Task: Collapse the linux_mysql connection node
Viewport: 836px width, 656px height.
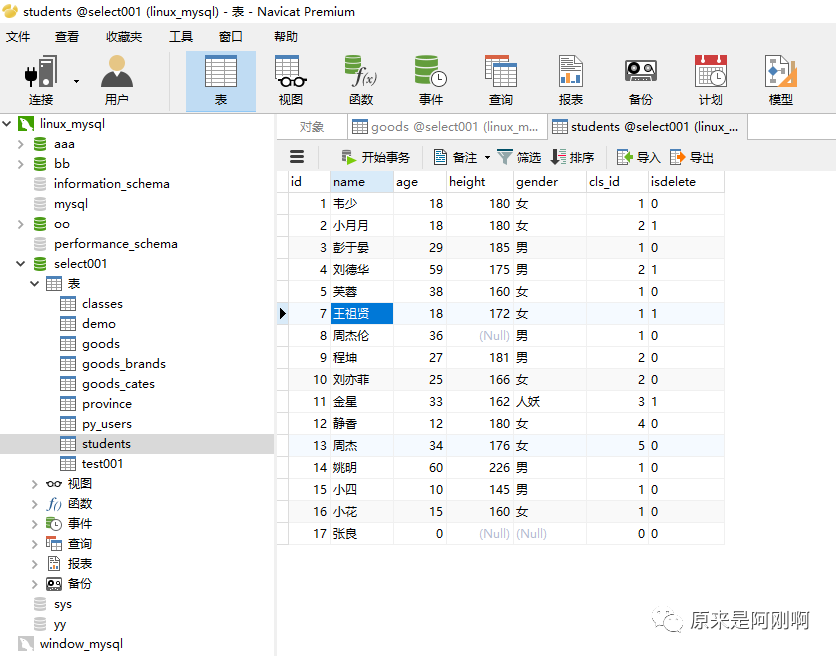Action: (x=7, y=124)
